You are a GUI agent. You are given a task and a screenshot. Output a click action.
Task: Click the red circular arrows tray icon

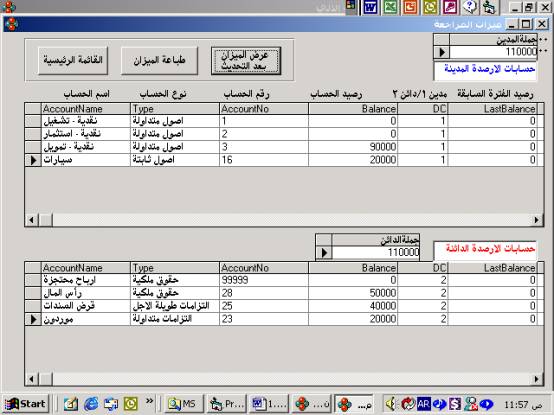point(408,404)
